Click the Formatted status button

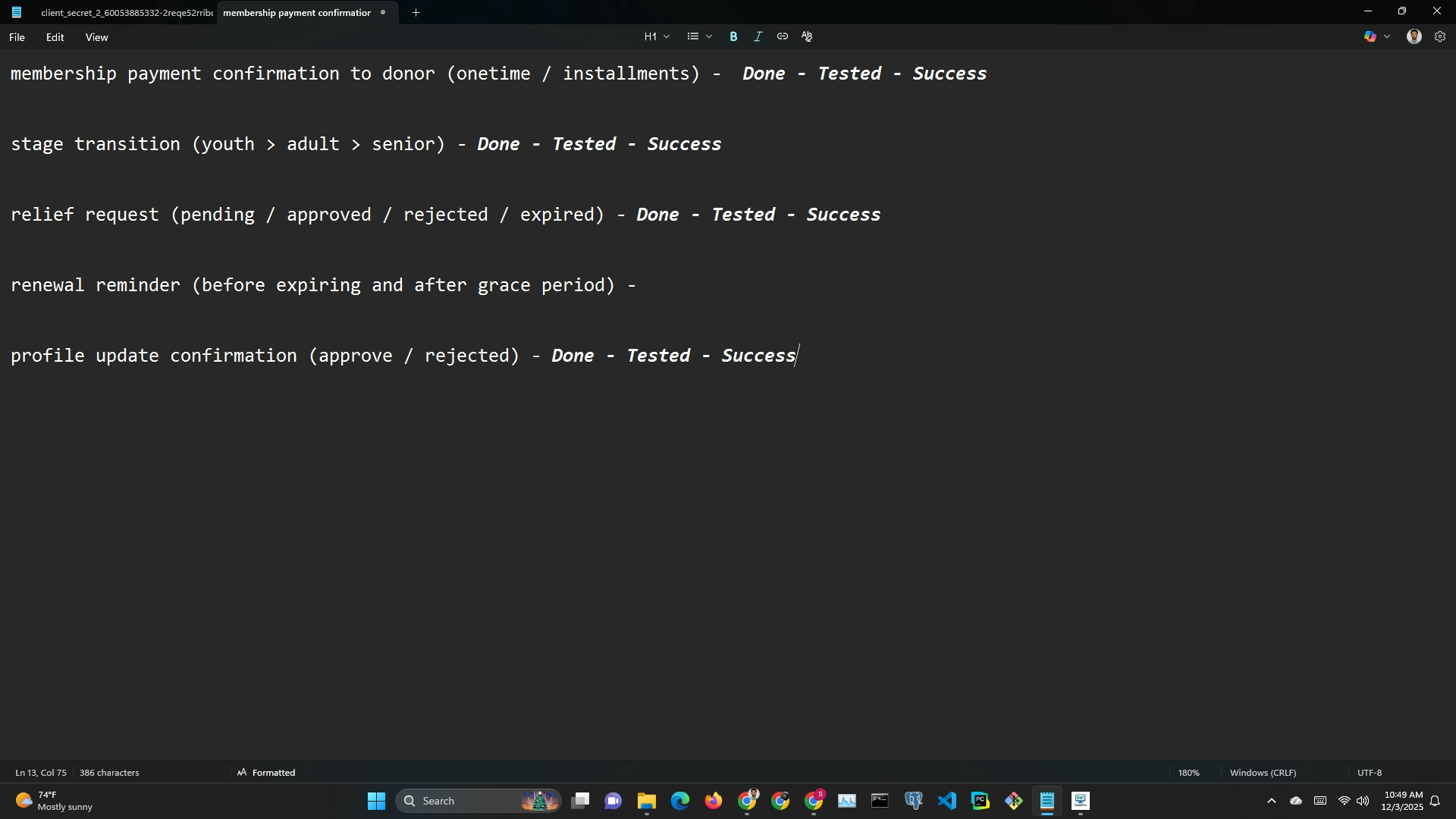266,773
